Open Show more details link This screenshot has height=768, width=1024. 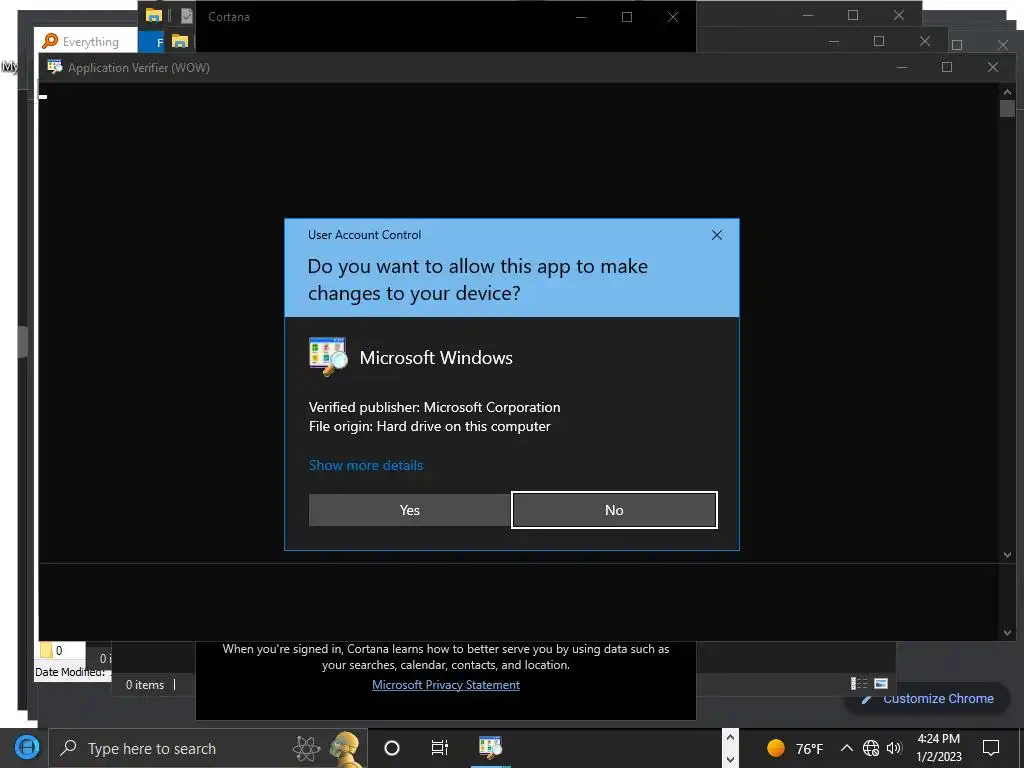(366, 465)
